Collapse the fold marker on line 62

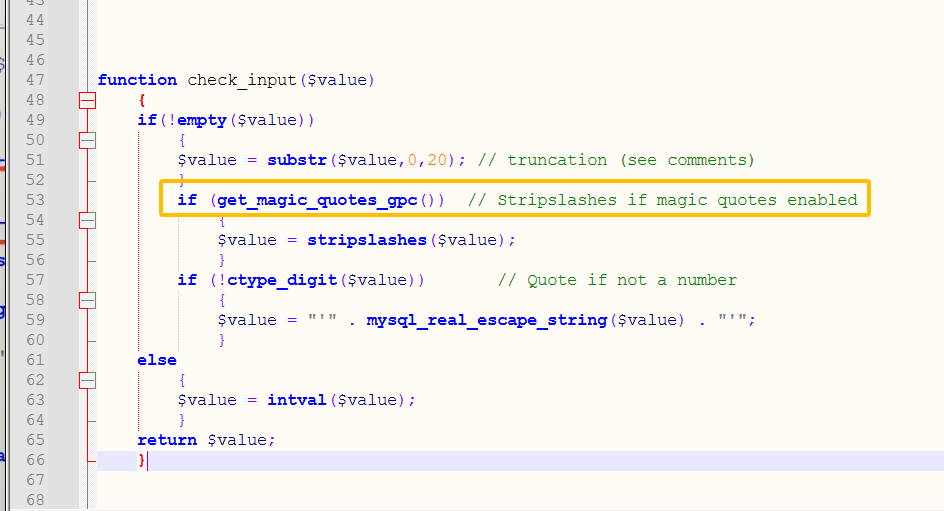pos(87,380)
